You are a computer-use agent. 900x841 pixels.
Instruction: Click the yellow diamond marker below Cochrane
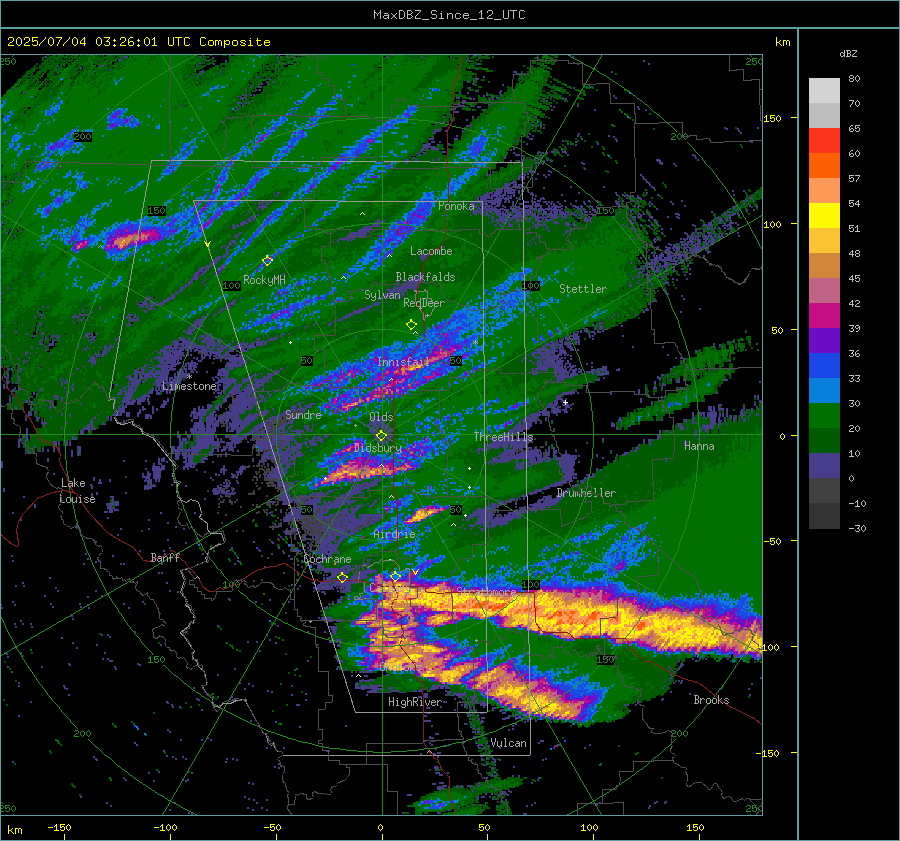point(342,578)
